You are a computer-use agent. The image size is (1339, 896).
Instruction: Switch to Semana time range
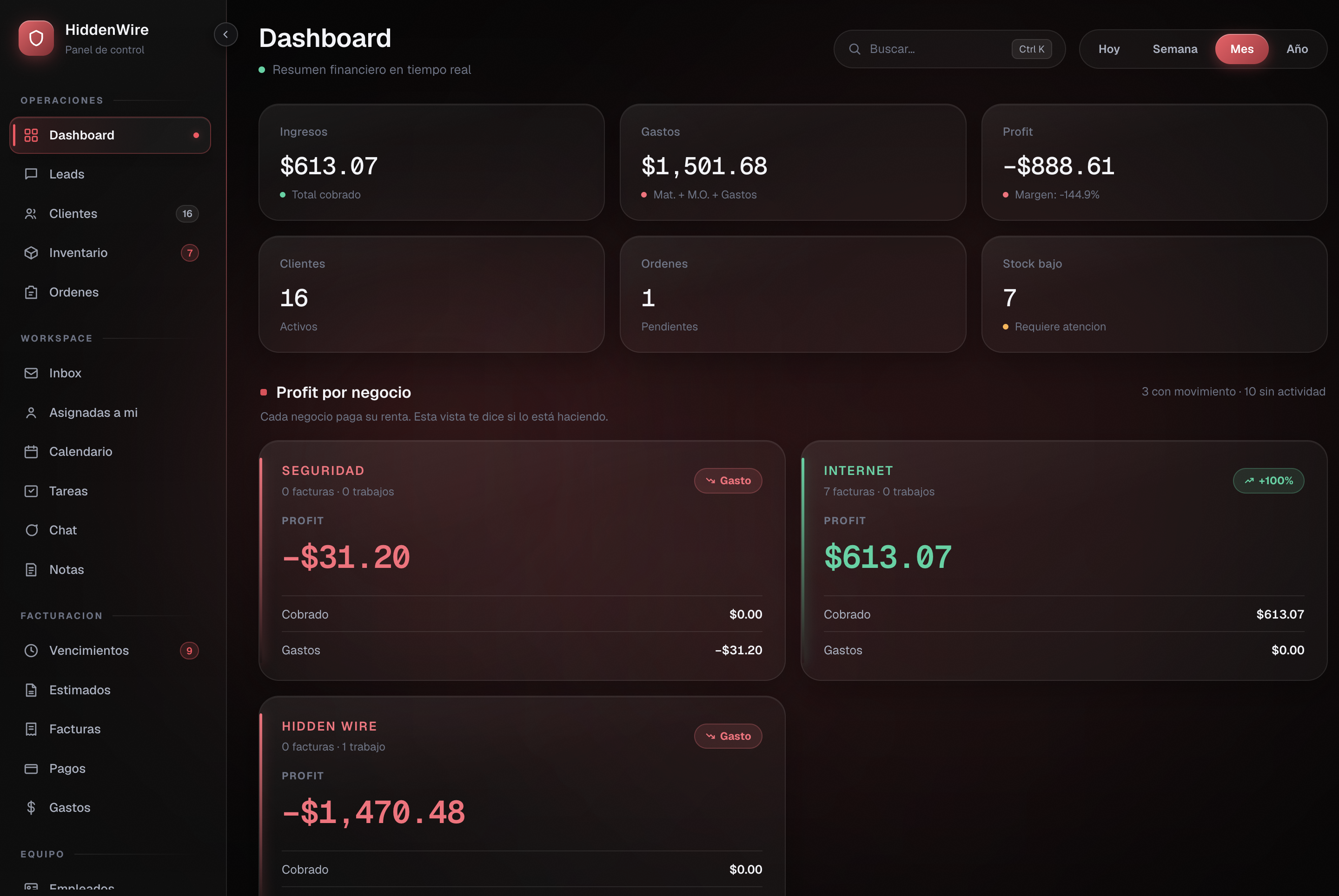pyautogui.click(x=1174, y=49)
